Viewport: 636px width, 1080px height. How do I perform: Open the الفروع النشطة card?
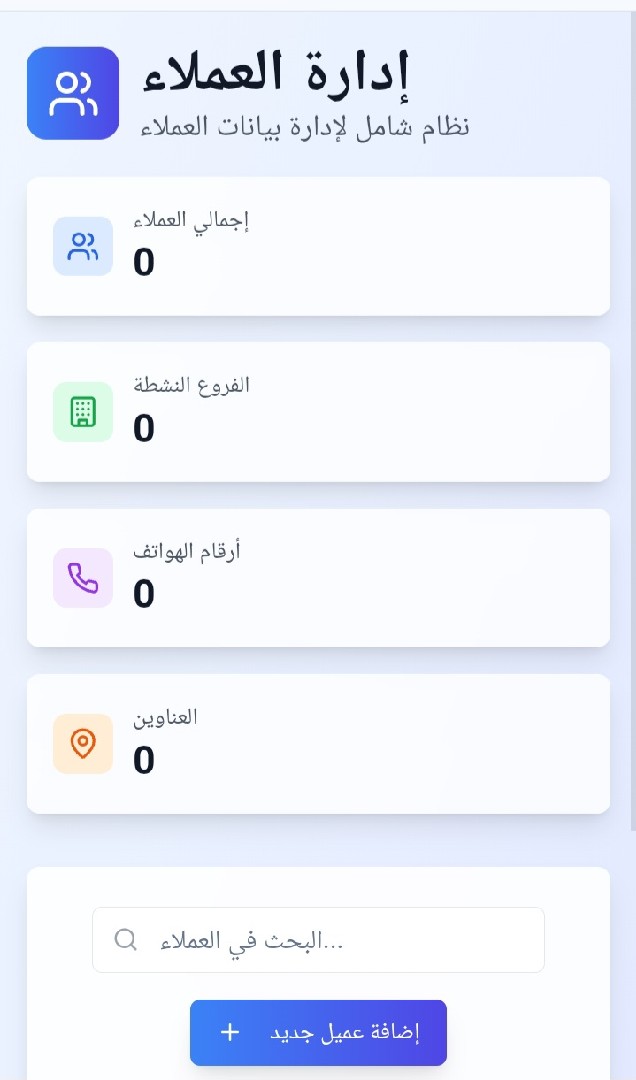(x=318, y=412)
